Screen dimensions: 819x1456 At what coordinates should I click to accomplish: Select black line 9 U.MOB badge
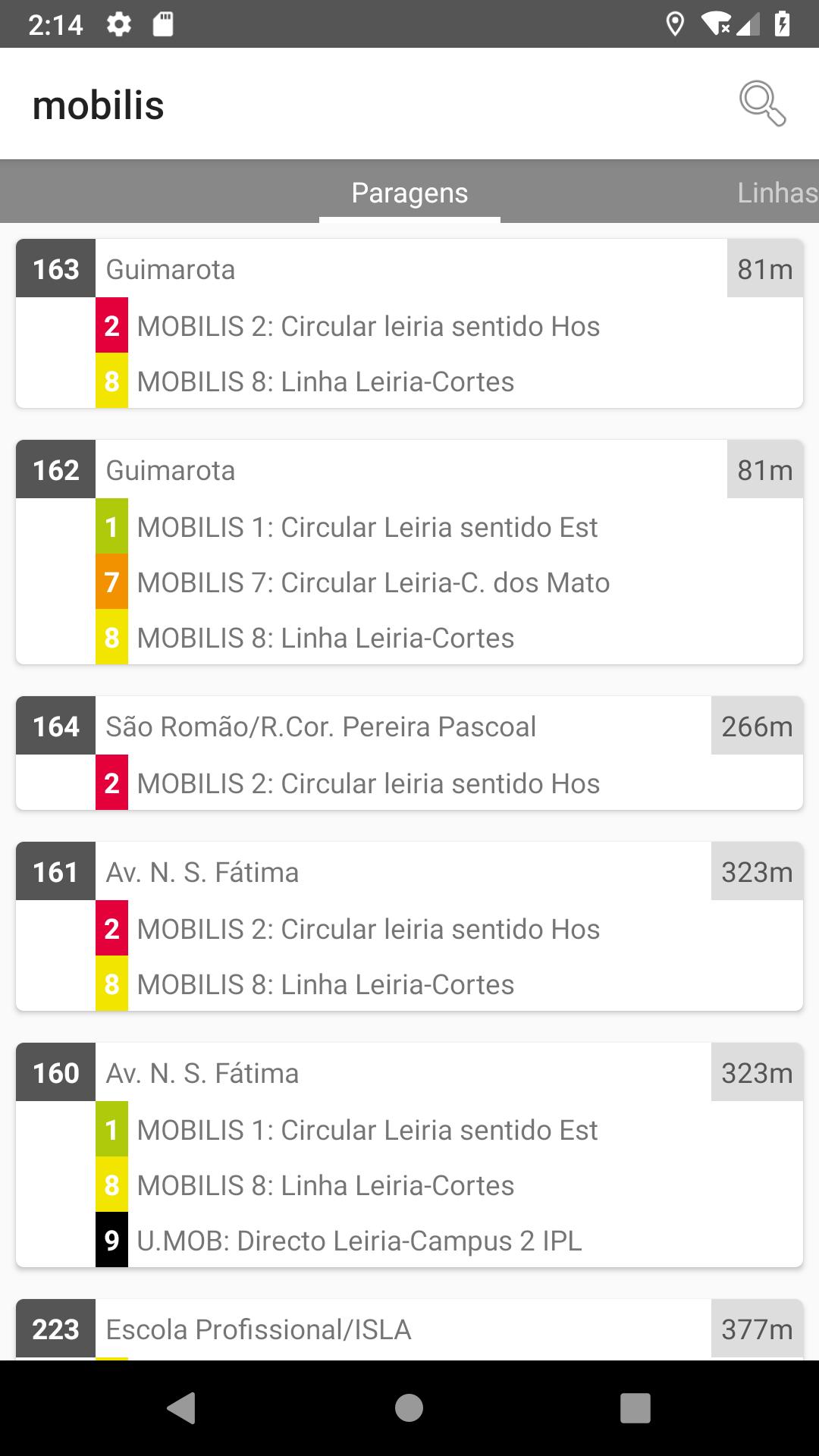111,1241
